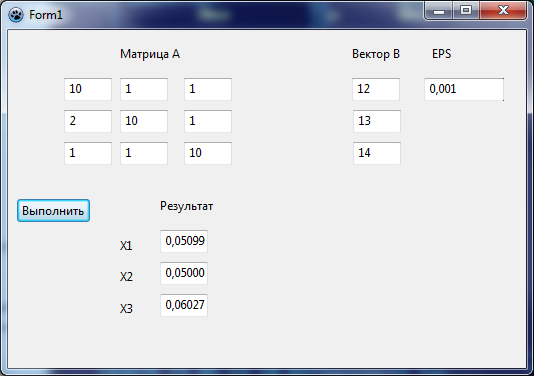Viewport: 534px width, 376px height.
Task: Select matrix A row 1 column 2 field
Action: pyautogui.click(x=144, y=89)
